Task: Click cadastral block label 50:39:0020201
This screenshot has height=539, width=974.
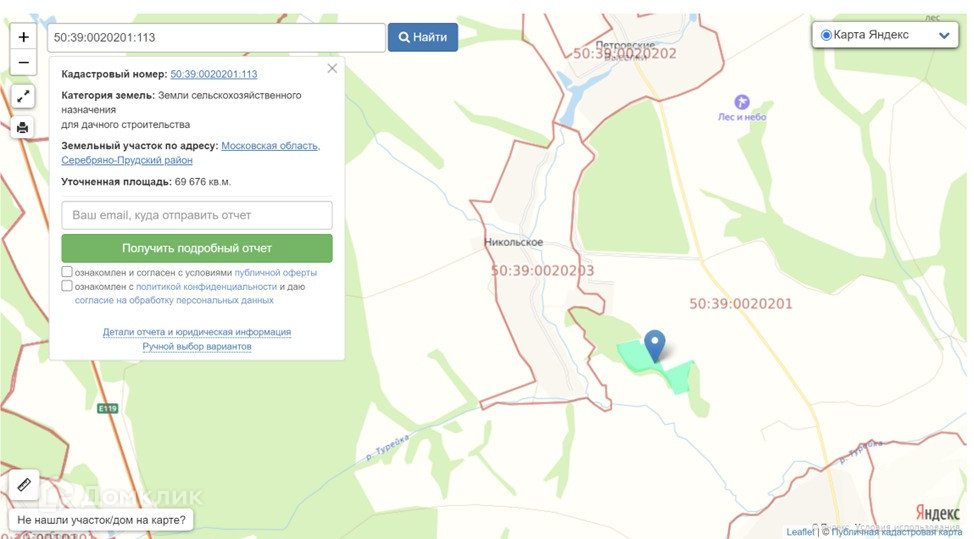Action: point(740,304)
